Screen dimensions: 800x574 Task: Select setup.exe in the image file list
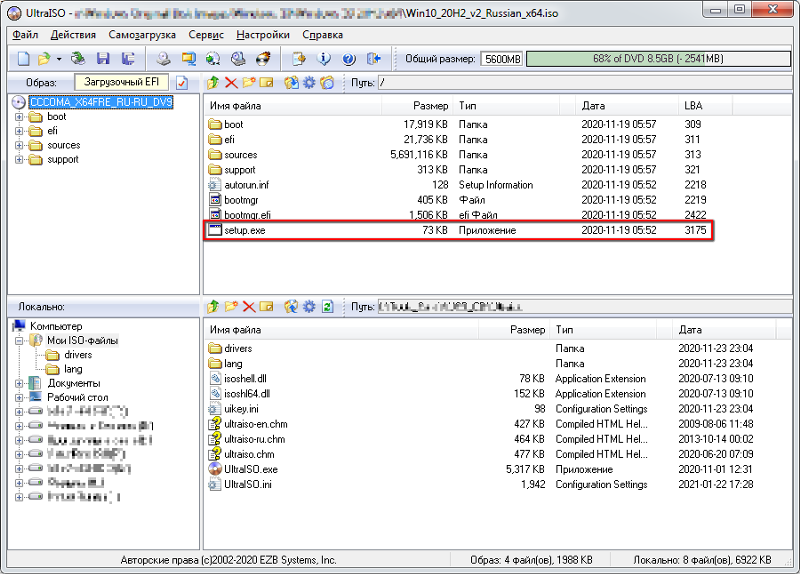pos(245,230)
